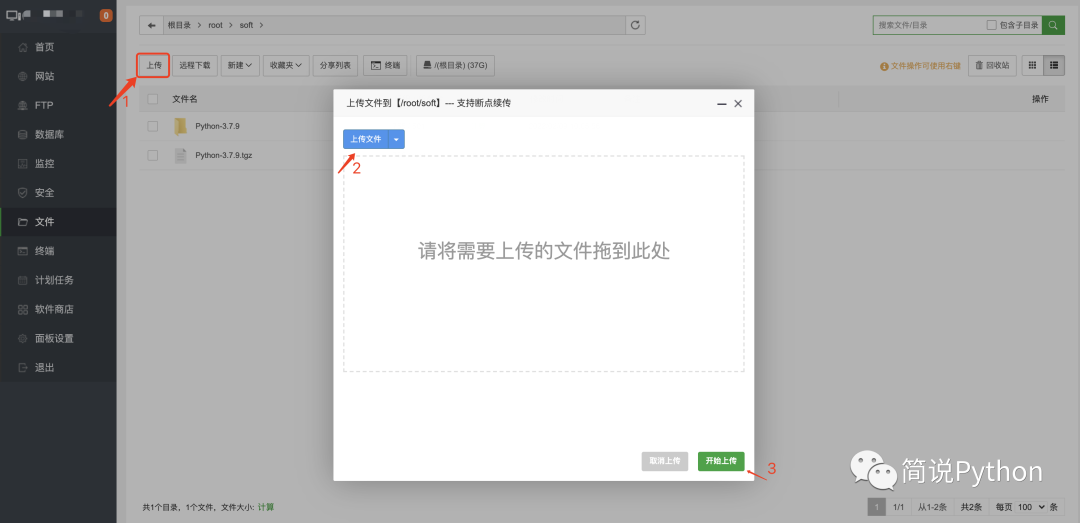Open the FTP sidebar item
The width and height of the screenshot is (1080, 523).
tap(58, 105)
